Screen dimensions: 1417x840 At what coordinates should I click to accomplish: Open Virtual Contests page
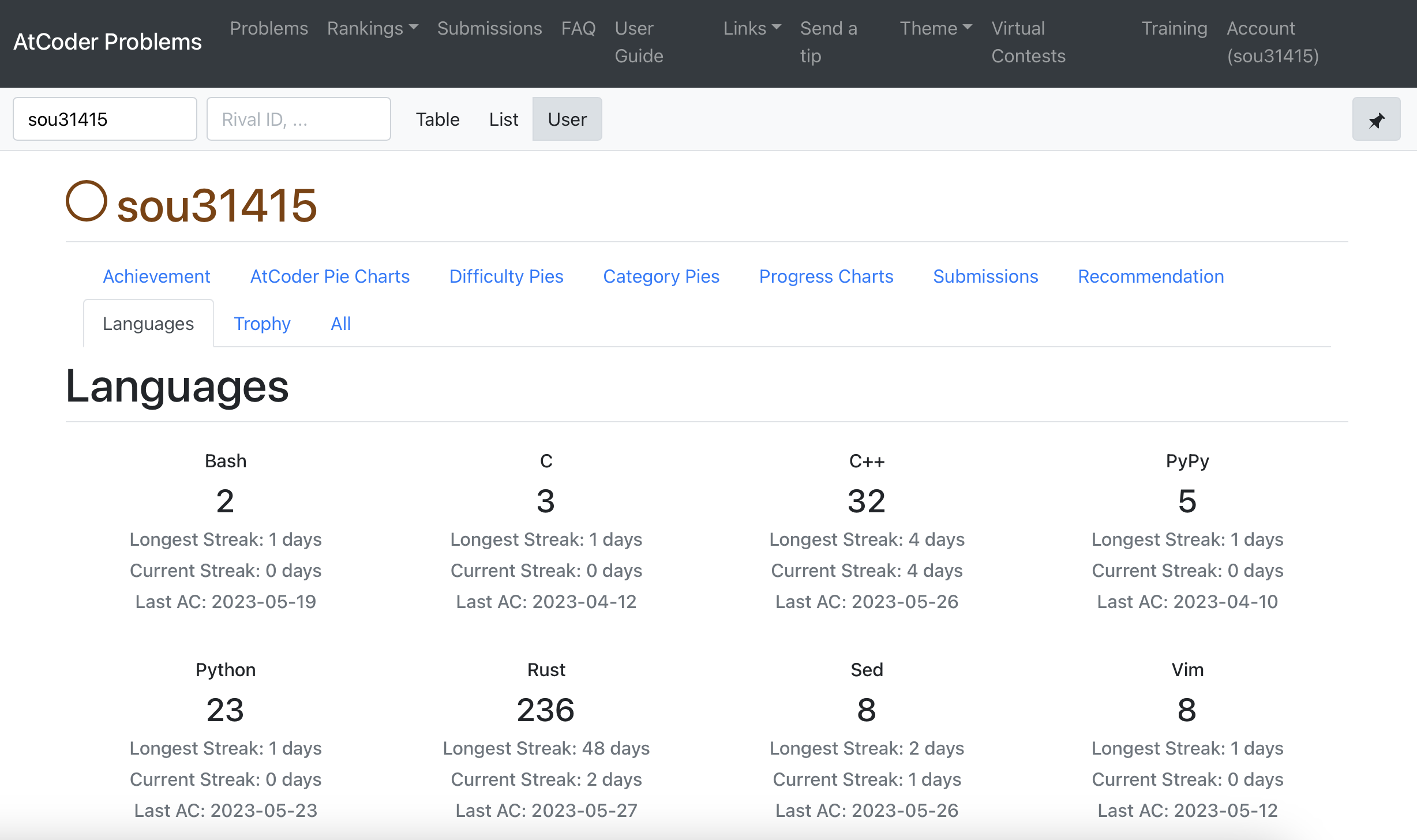pos(1028,42)
